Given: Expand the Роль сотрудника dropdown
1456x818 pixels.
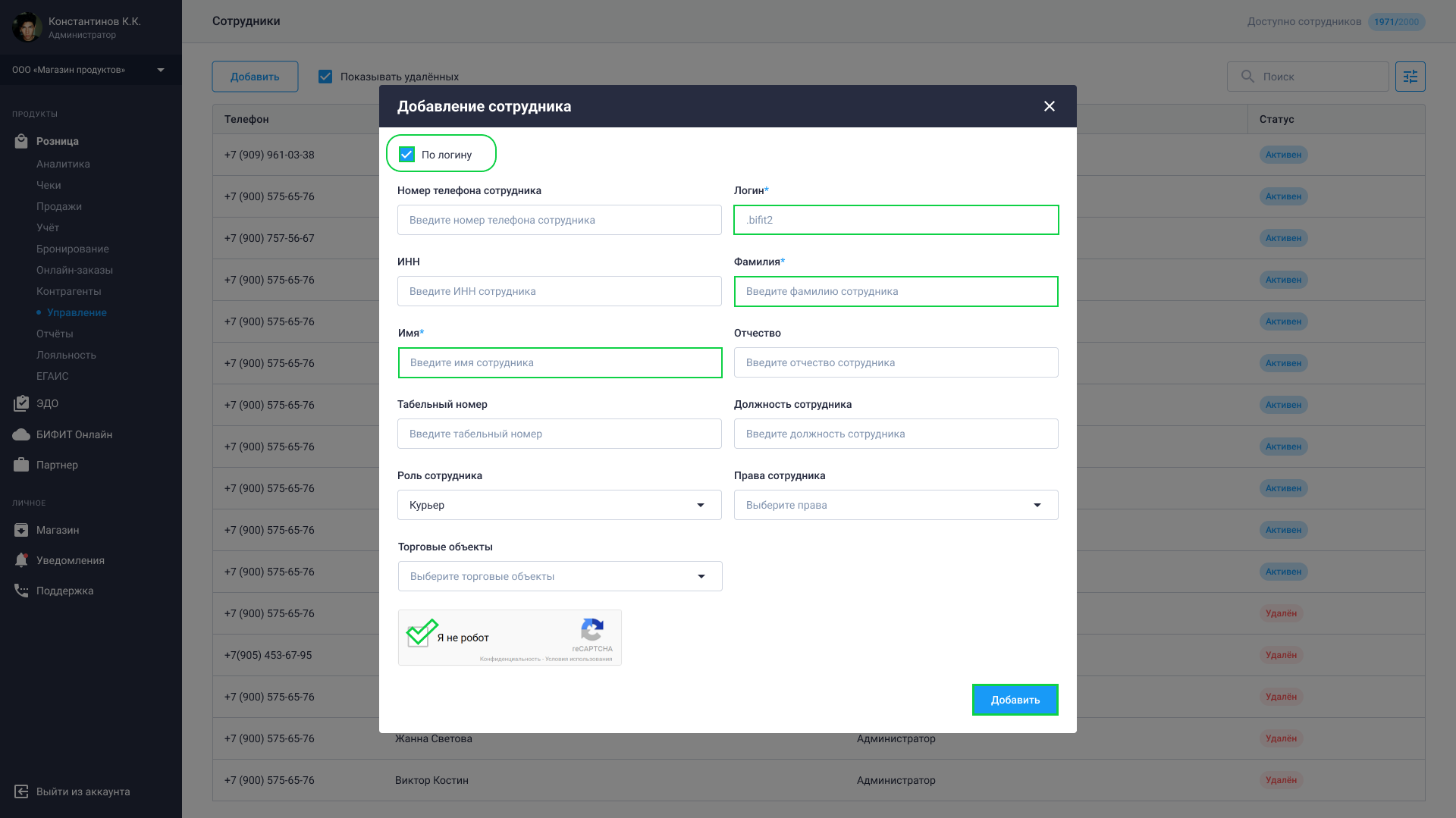Looking at the screenshot, I should click(559, 505).
